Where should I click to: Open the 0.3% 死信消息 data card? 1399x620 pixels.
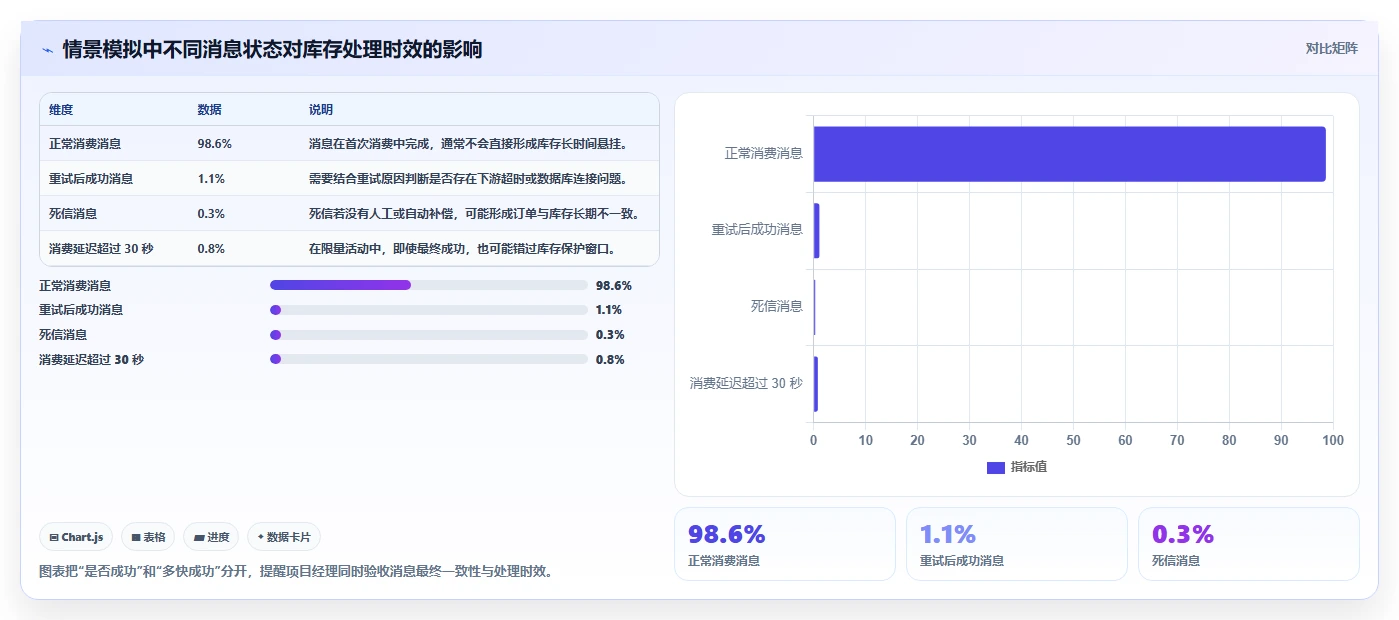point(1248,544)
